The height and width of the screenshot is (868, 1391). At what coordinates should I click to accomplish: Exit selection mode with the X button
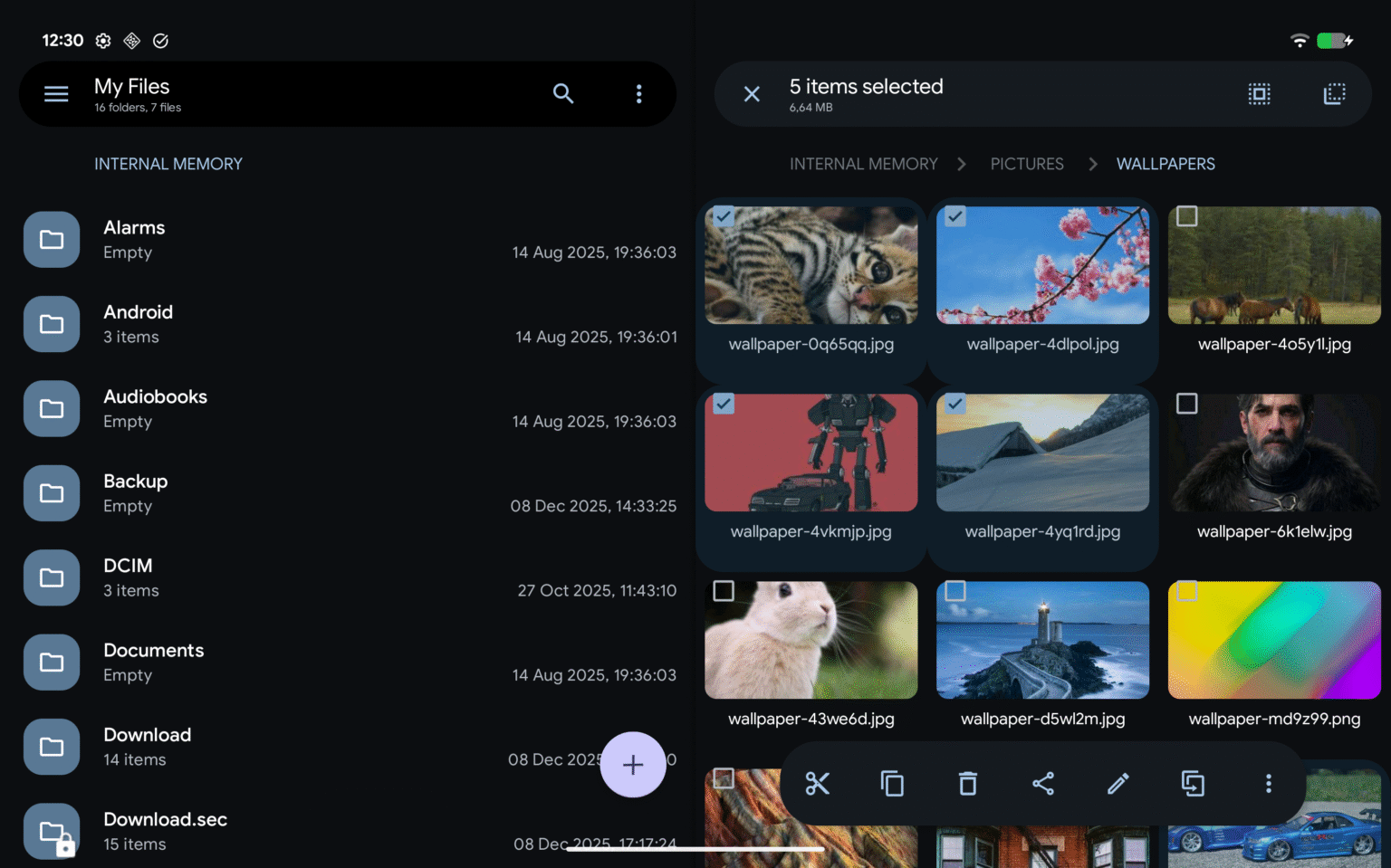[x=752, y=93]
